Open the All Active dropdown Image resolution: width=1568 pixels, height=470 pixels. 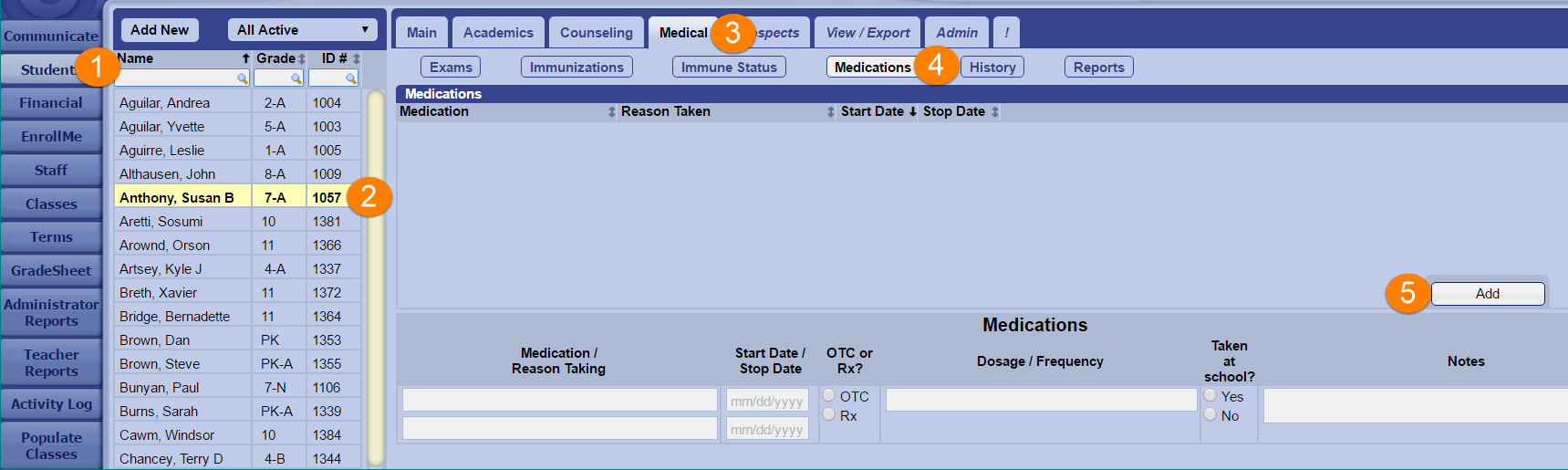pyautogui.click(x=302, y=30)
